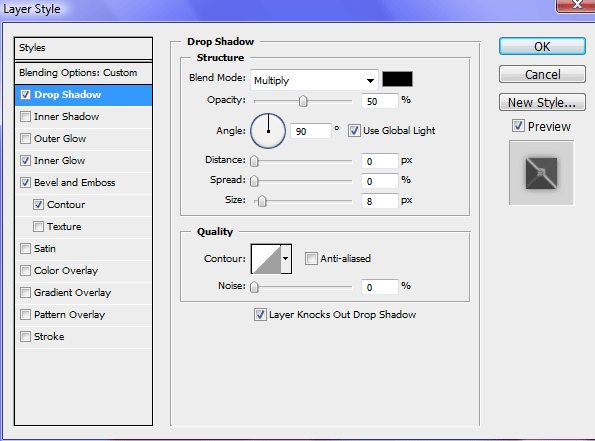Click the Angle value field
Image resolution: width=595 pixels, height=441 pixels.
pyautogui.click(x=311, y=131)
